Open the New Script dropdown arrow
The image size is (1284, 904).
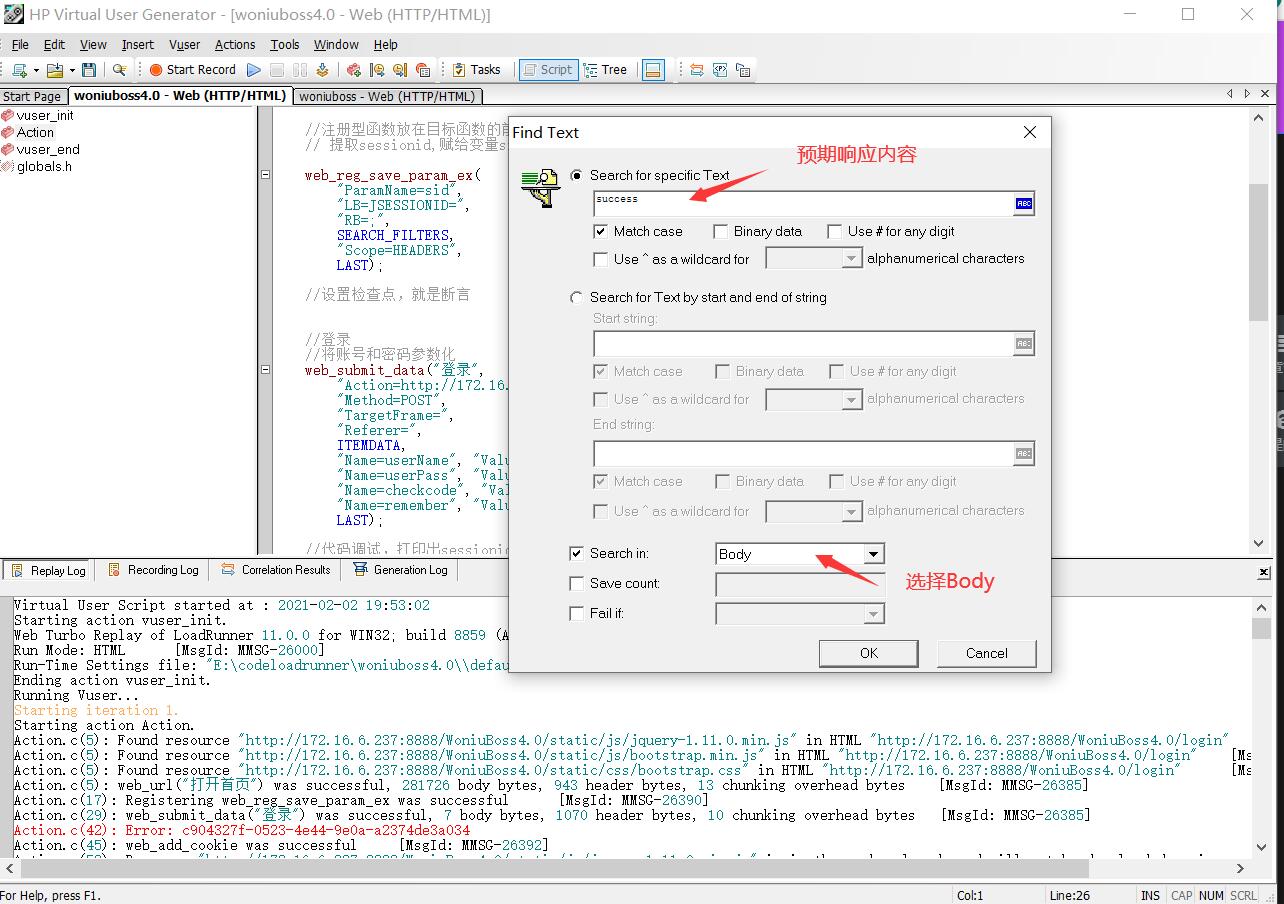36,71
